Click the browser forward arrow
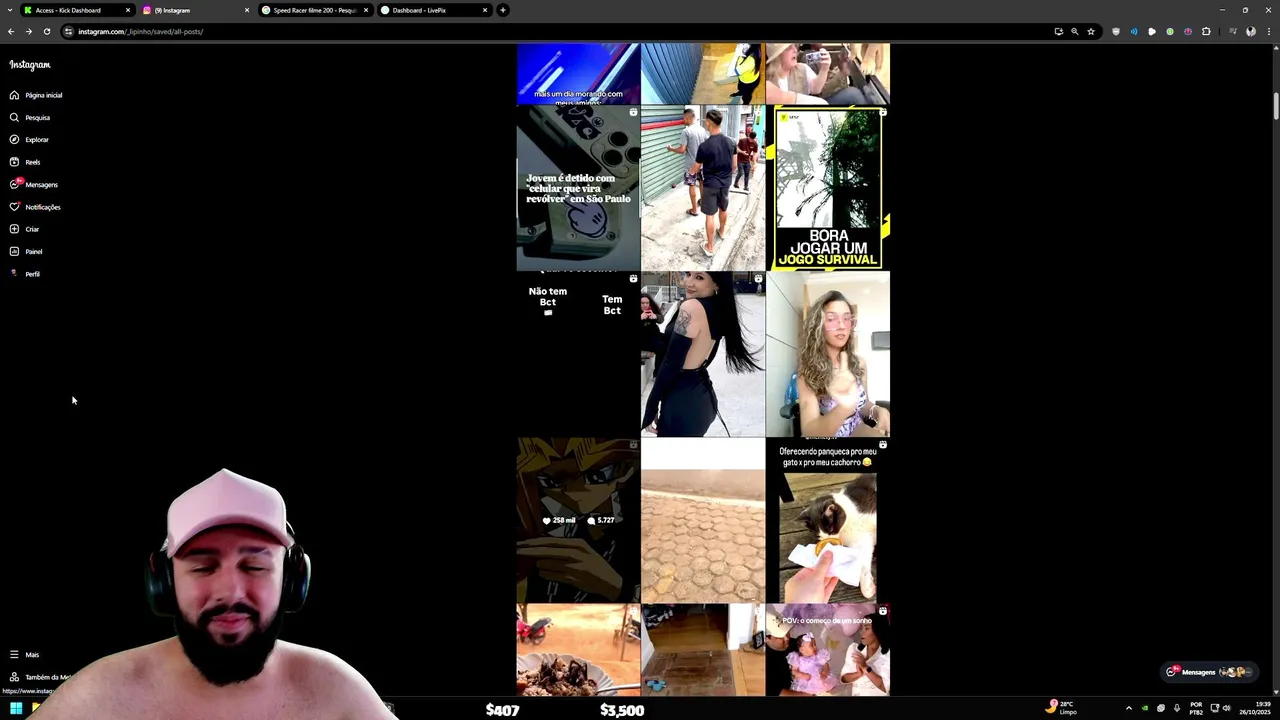The image size is (1280, 720). (28, 31)
